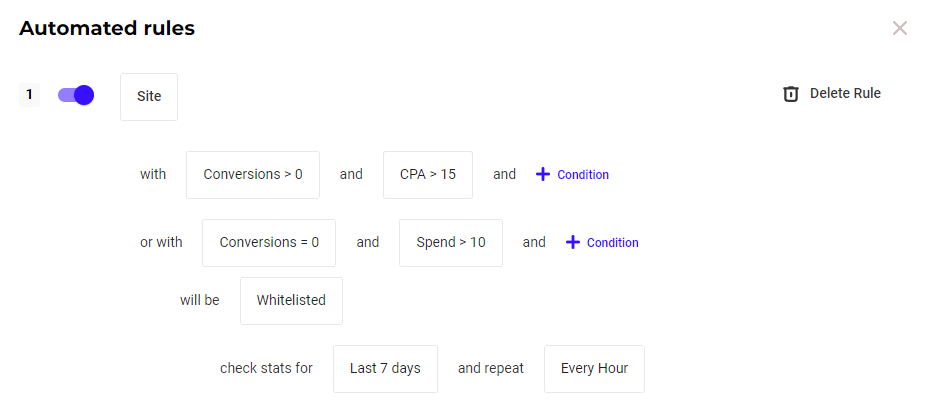
Task: Edit the Conversions > 0 condition
Action: tap(253, 174)
